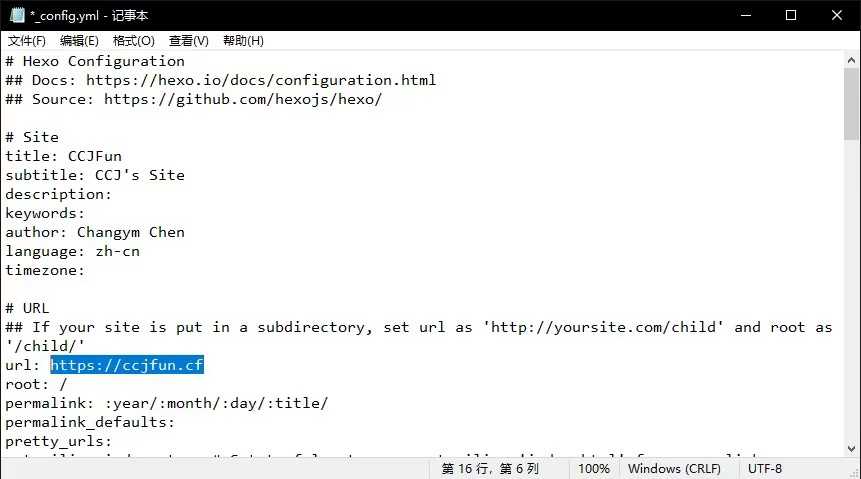The height and width of the screenshot is (479, 861).
Task: Open the 编辑(E) menu
Action: (79, 41)
